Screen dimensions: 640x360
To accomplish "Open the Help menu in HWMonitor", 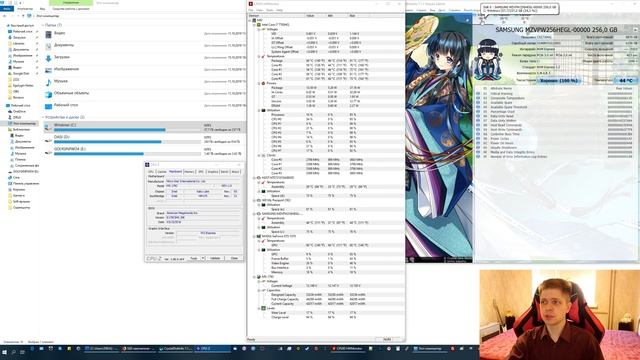I will click(279, 10).
